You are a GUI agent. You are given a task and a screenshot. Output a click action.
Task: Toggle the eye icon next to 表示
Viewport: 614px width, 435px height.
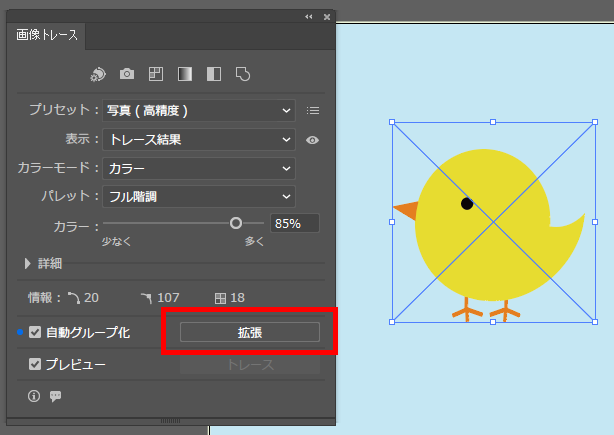312,140
